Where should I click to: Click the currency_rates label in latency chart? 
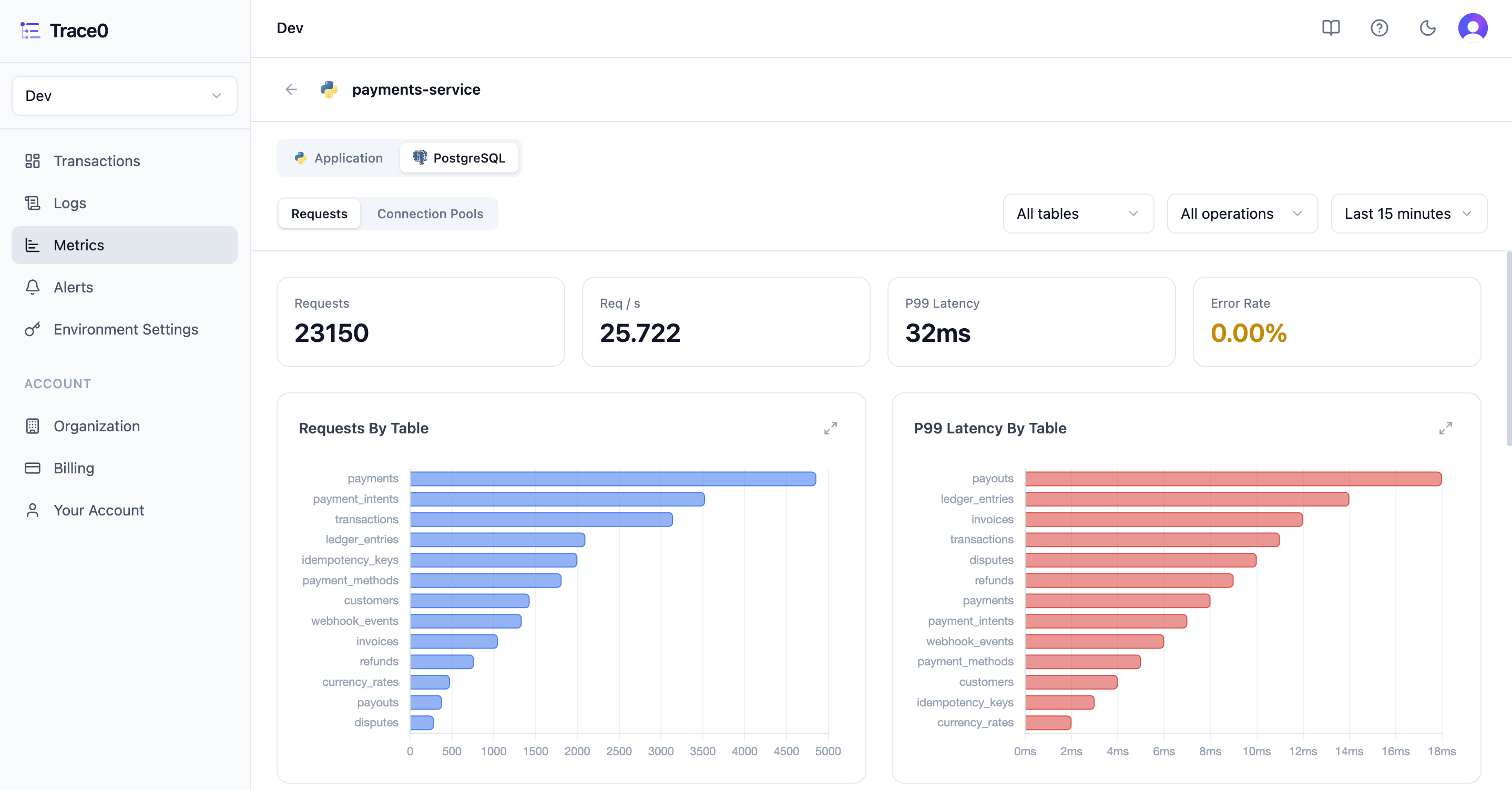coord(975,723)
